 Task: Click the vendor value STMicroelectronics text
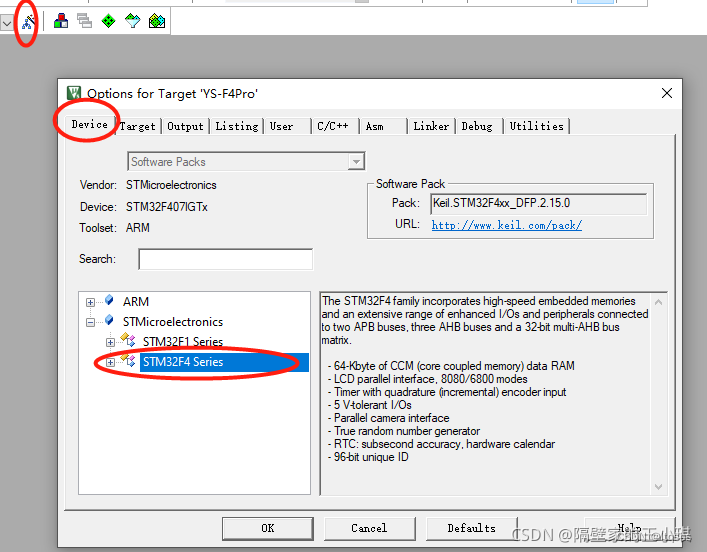171,185
